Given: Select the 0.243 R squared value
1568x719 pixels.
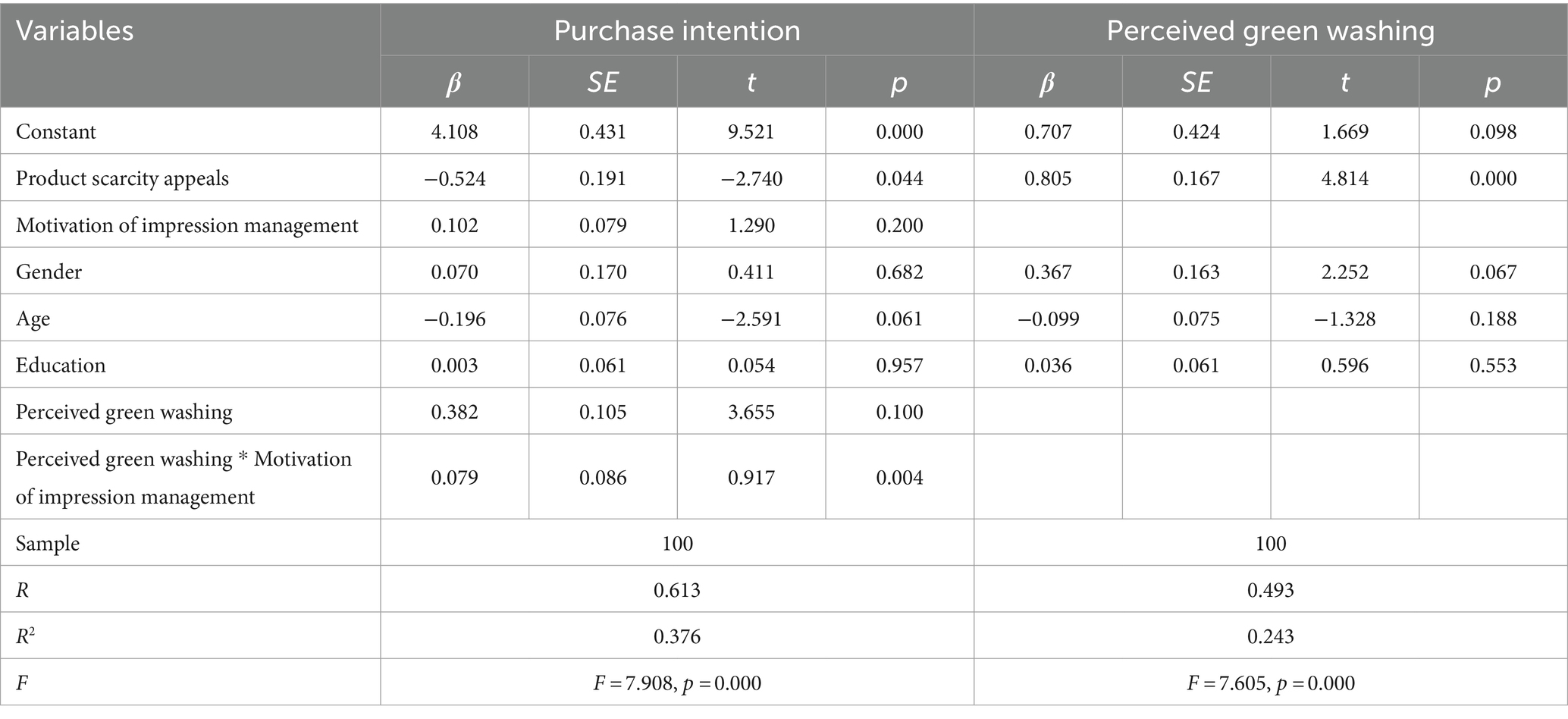Looking at the screenshot, I should 1271,636.
